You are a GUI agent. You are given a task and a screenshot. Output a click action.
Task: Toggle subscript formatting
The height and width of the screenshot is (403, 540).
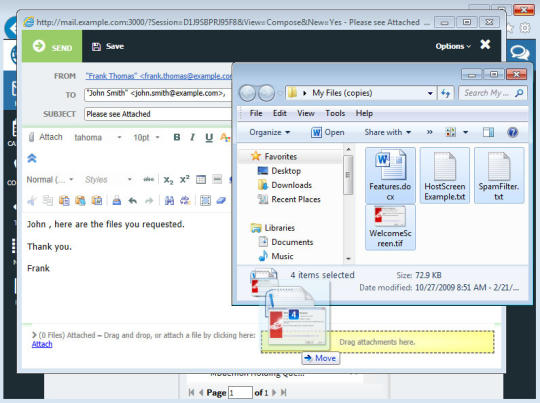coord(168,180)
